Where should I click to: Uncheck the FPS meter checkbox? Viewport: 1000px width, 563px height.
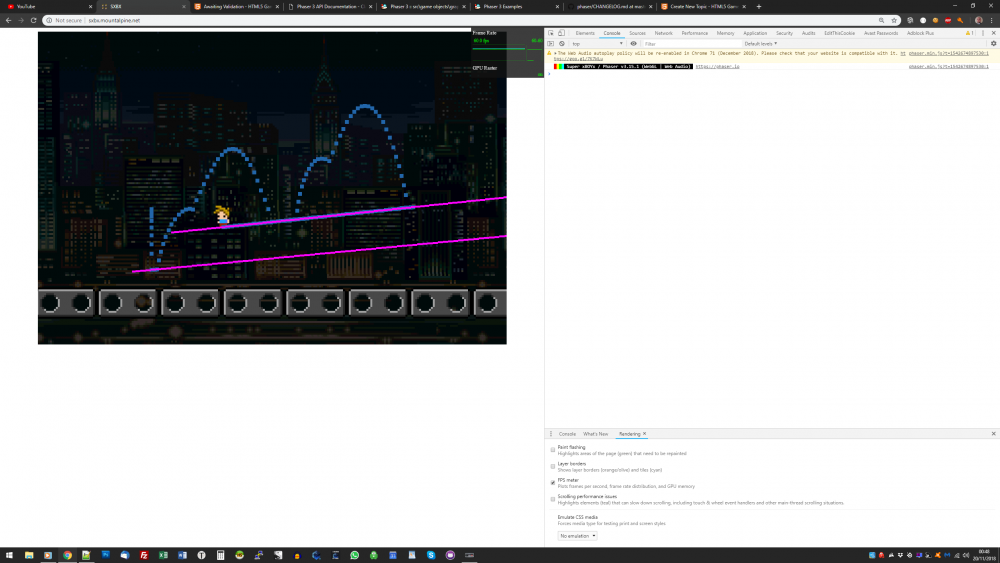pyautogui.click(x=553, y=483)
